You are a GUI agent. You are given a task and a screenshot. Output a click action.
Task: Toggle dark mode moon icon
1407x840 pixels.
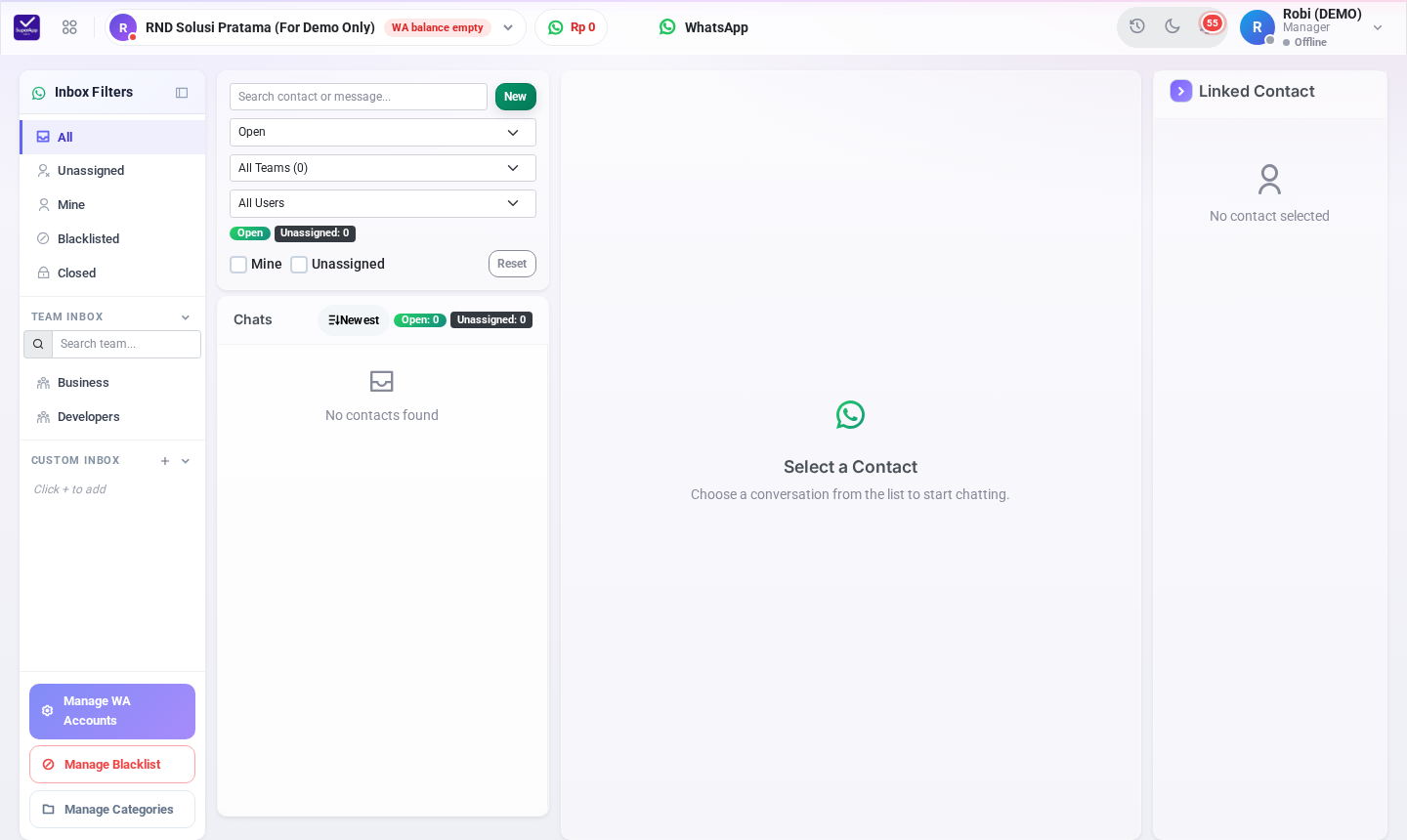(1172, 26)
